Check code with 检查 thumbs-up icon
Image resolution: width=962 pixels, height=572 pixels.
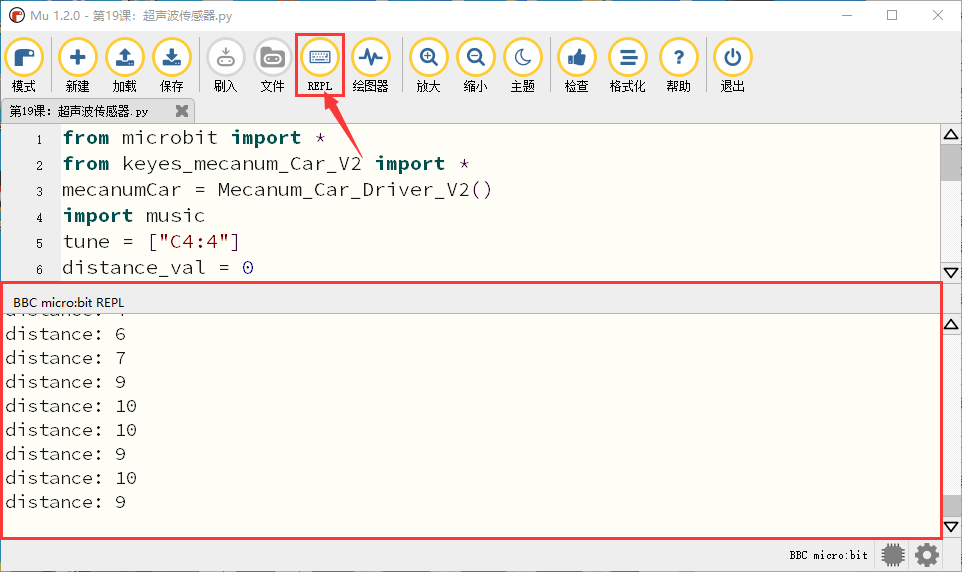577,65
